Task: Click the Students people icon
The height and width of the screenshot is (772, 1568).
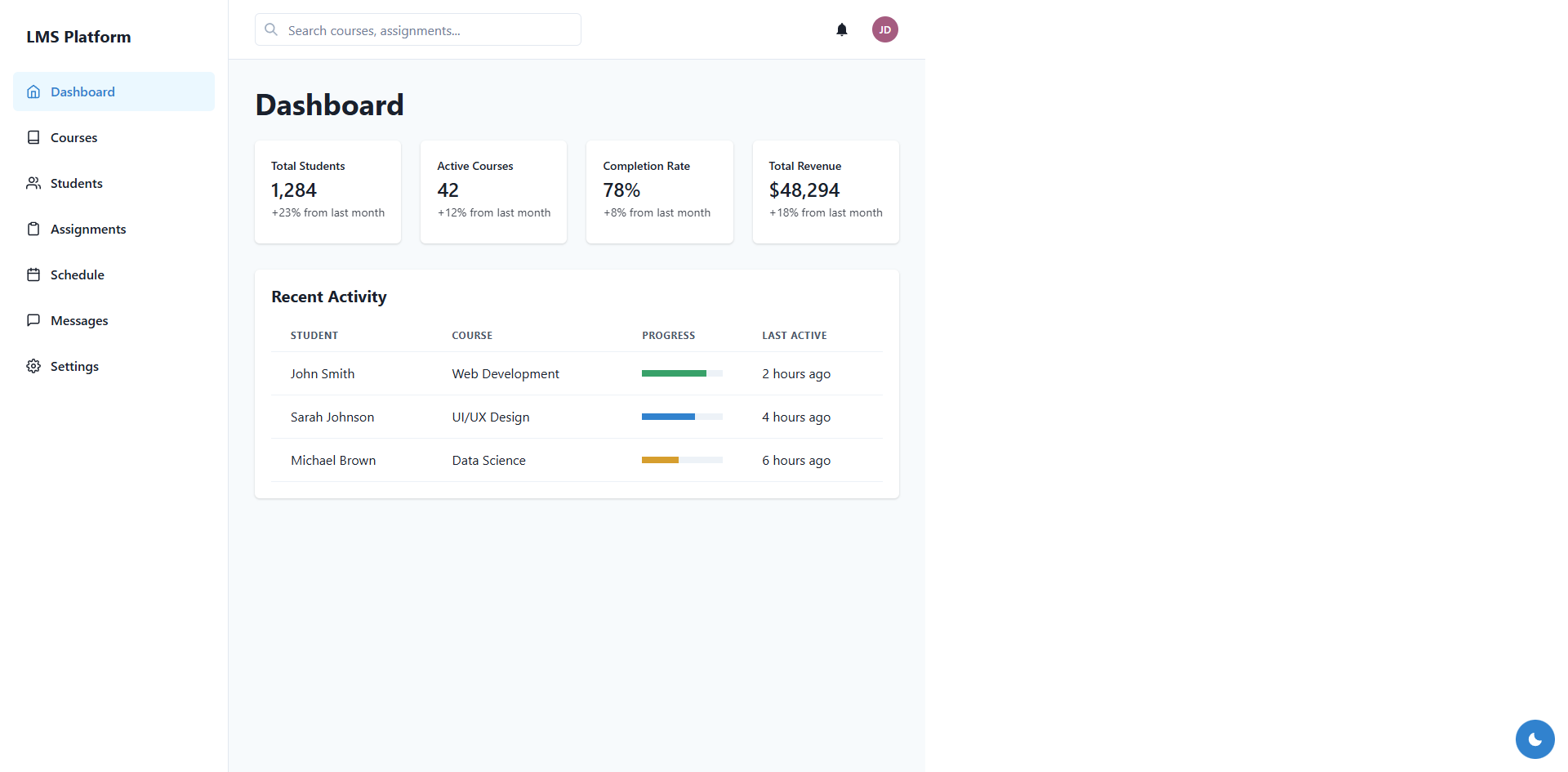Action: (33, 183)
